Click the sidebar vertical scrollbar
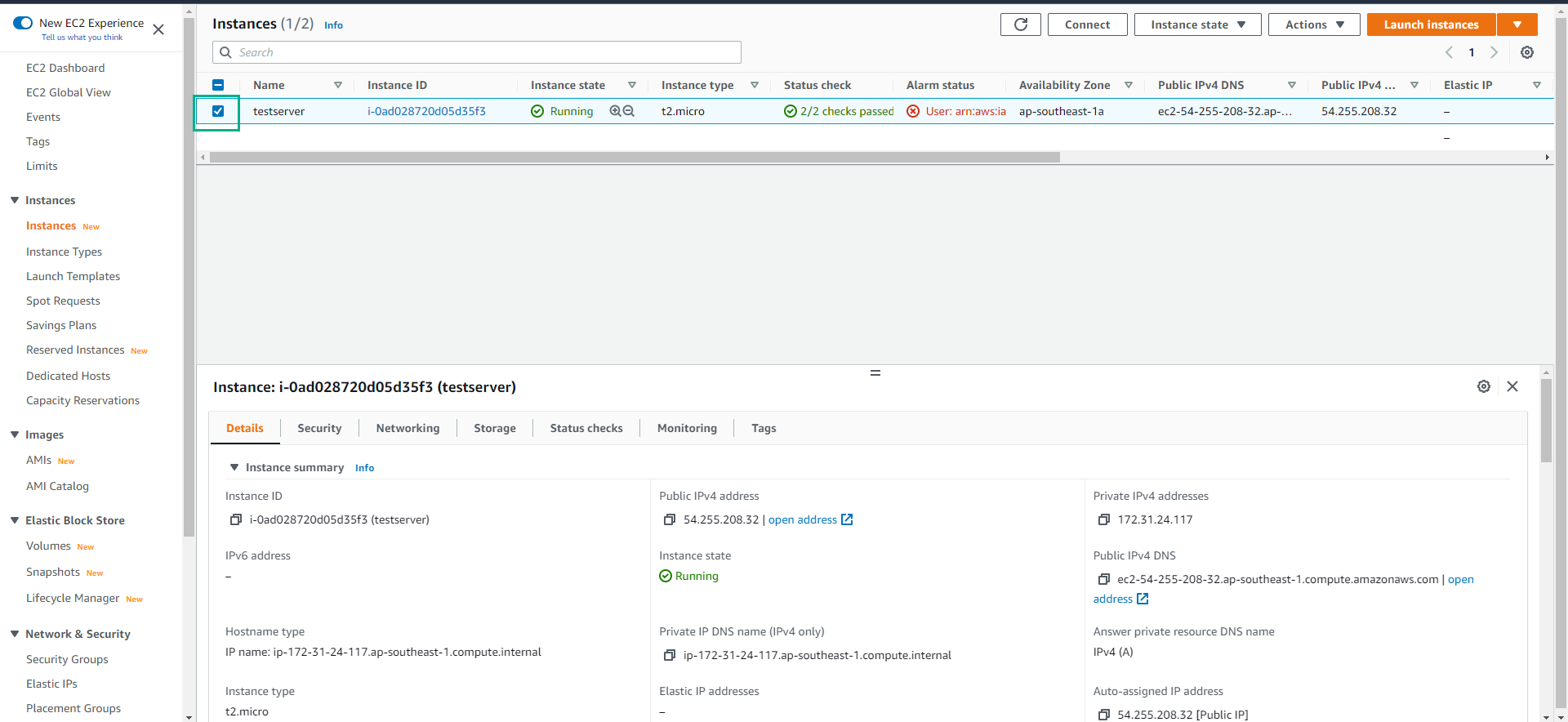This screenshot has height=722, width=1568. click(x=189, y=278)
